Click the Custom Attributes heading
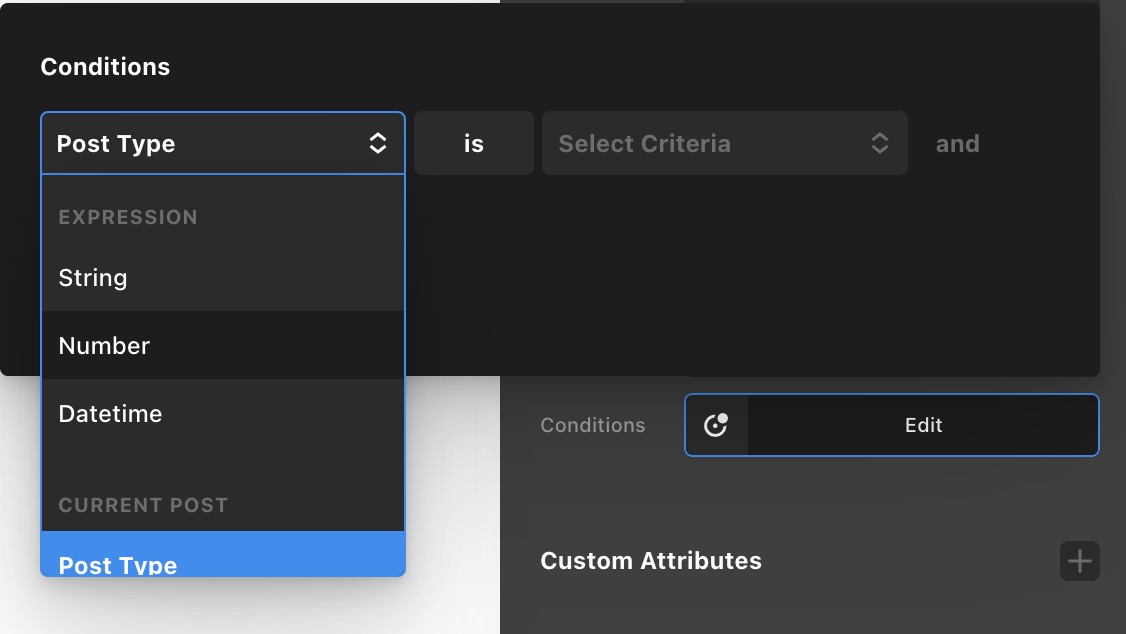 [x=651, y=561]
